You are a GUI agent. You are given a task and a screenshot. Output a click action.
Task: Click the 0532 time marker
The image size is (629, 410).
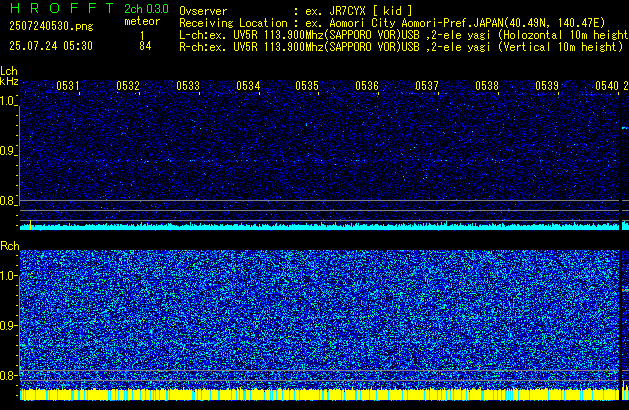128,86
